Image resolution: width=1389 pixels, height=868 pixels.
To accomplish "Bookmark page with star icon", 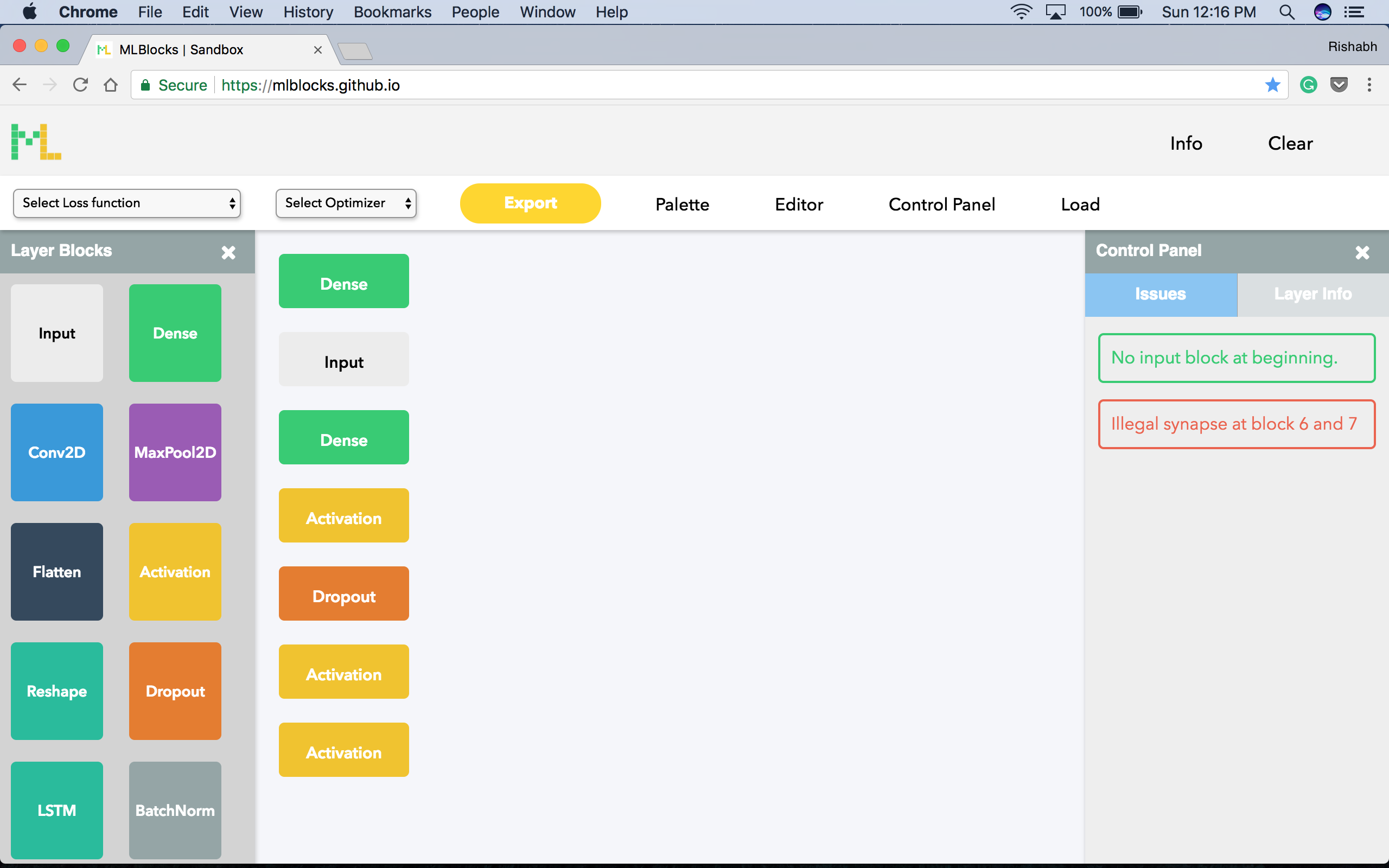I will pos(1272,85).
